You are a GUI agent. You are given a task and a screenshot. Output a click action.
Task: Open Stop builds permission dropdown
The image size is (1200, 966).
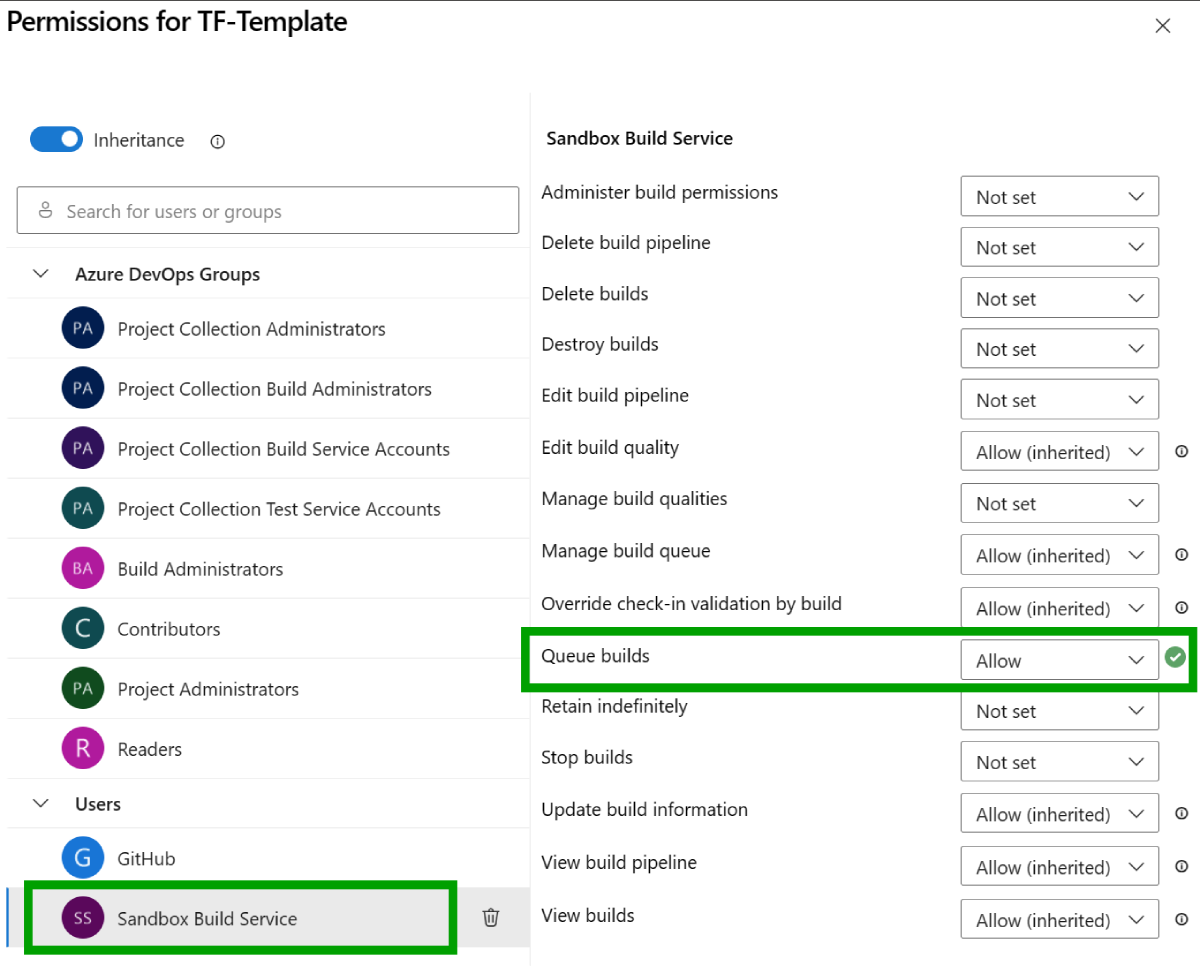point(1059,762)
